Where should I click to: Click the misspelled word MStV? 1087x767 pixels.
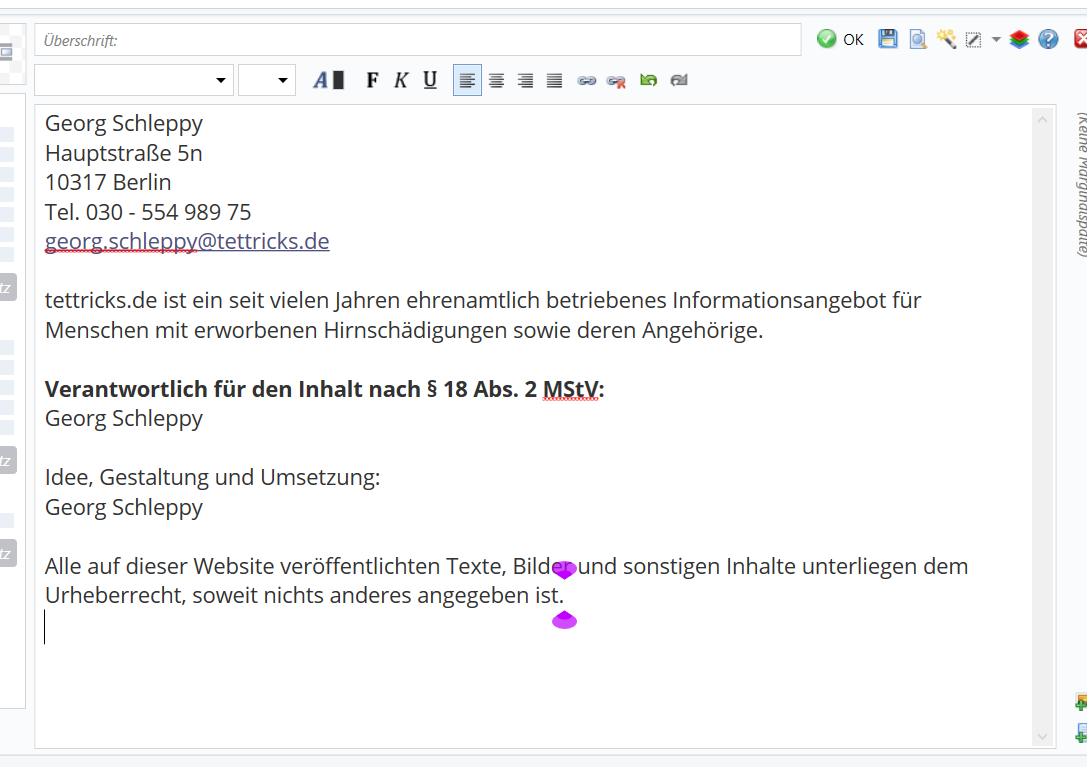[571, 389]
